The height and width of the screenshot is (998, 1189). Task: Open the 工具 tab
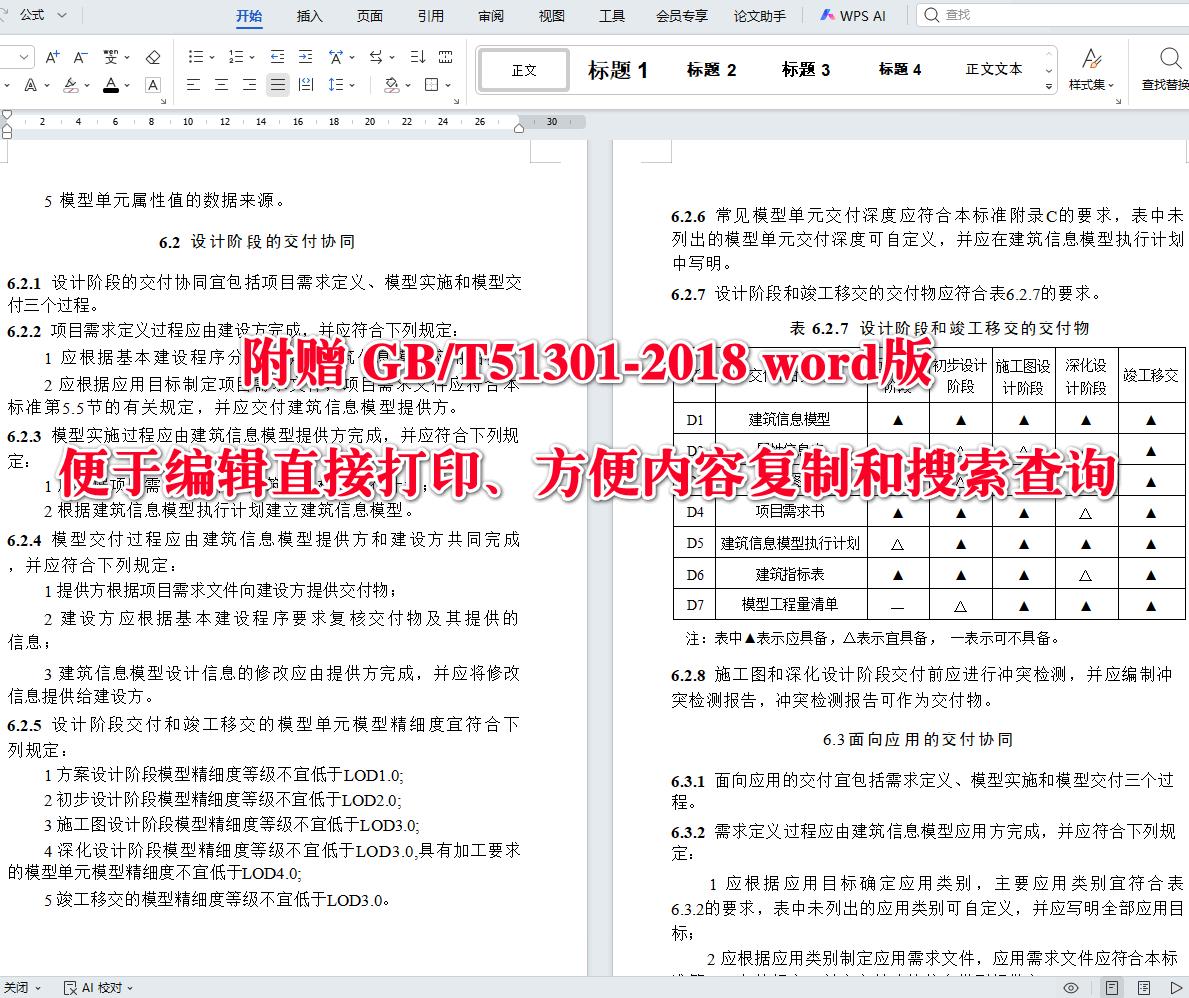[612, 16]
